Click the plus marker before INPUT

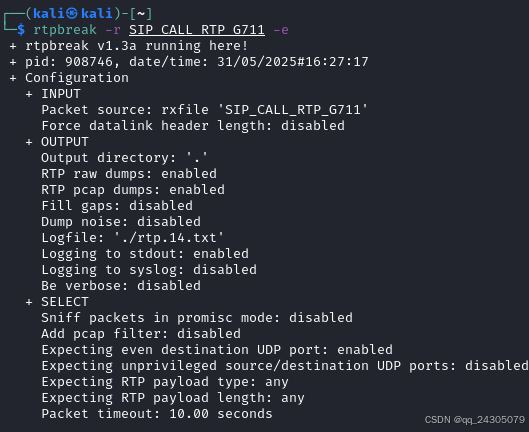29,94
